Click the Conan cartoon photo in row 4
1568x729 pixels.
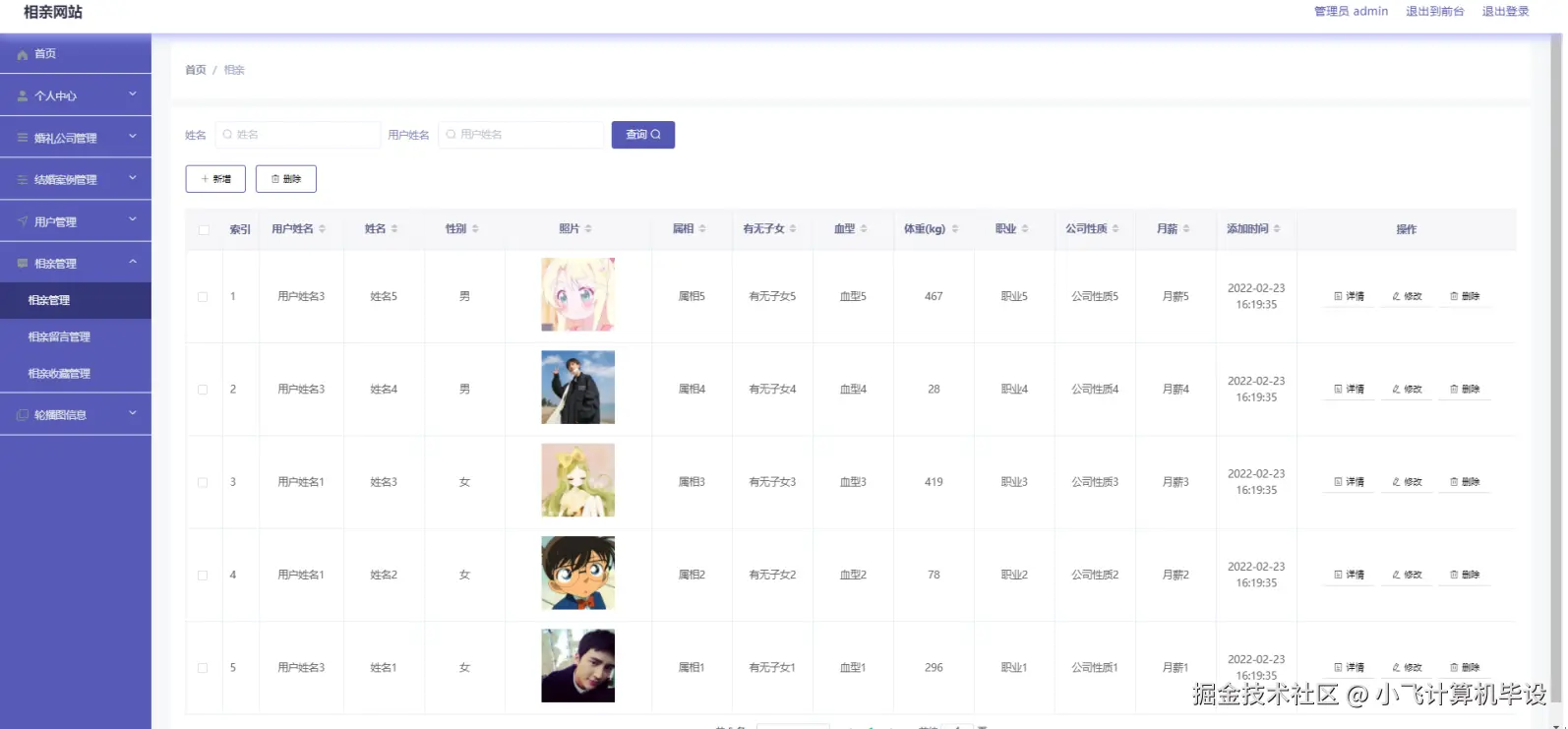click(x=578, y=573)
